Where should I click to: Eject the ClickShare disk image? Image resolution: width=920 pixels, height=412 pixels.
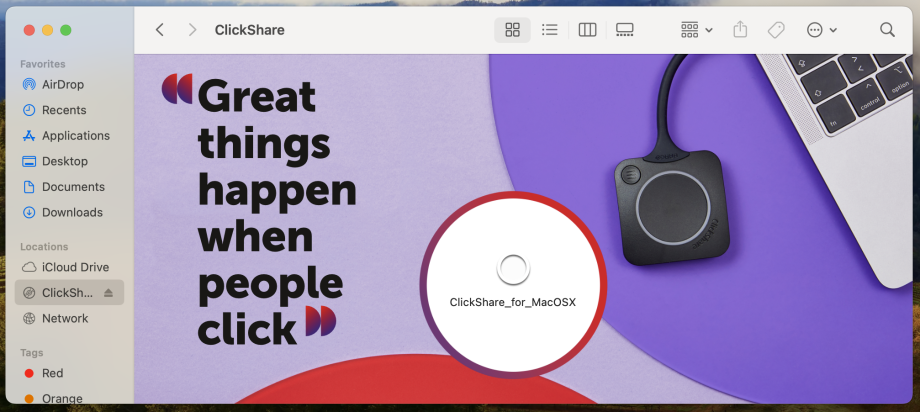108,293
